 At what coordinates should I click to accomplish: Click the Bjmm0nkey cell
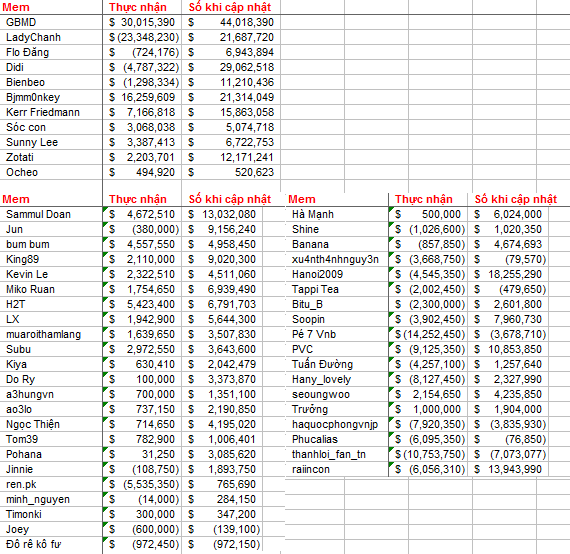pyautogui.click(x=51, y=97)
